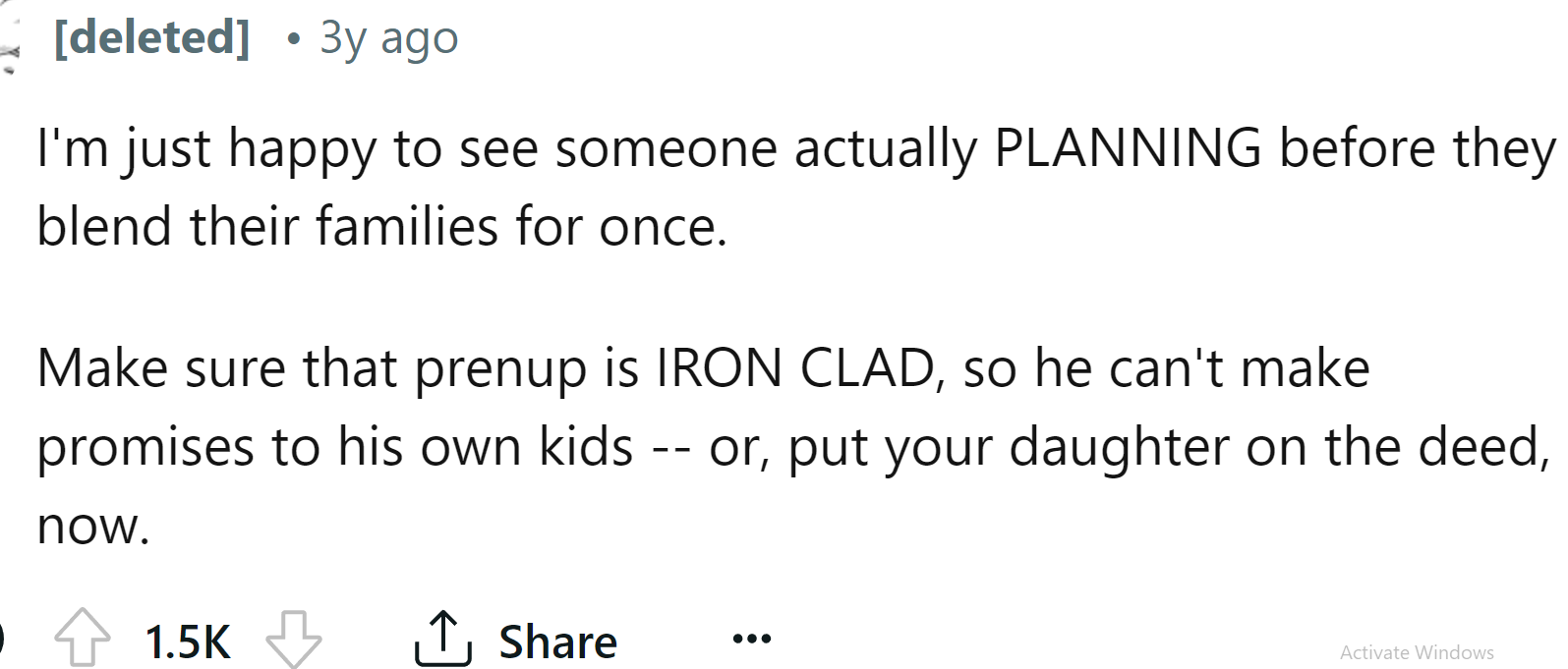Click the 3y ago timestamp
This screenshot has height=669, width=1568.
[x=387, y=37]
